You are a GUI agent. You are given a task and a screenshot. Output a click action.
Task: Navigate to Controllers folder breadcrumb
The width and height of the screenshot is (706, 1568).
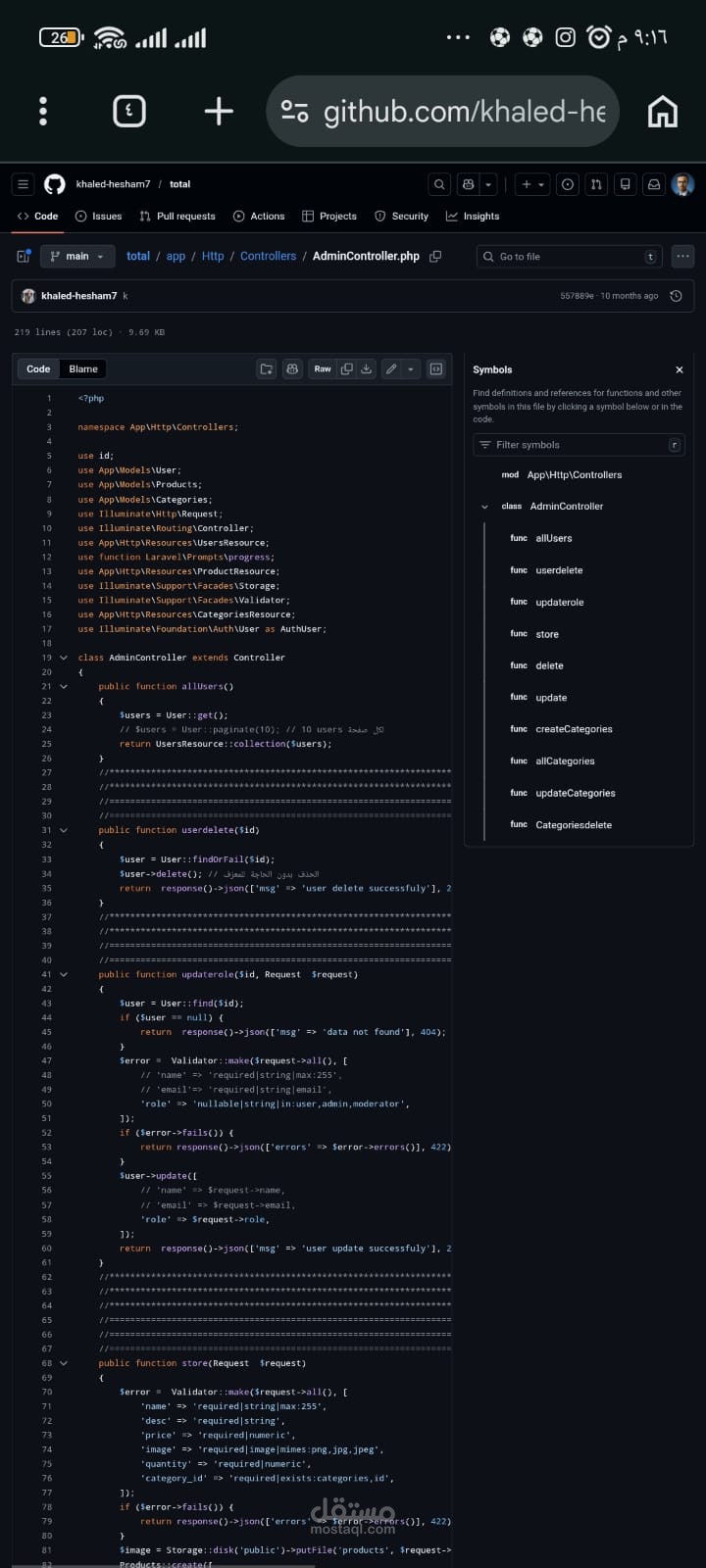click(x=268, y=256)
